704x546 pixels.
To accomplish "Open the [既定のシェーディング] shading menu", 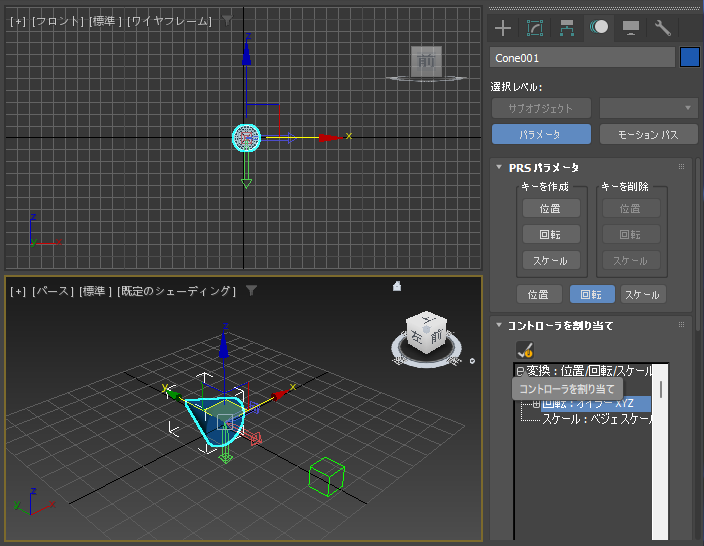I will pyautogui.click(x=176, y=291).
